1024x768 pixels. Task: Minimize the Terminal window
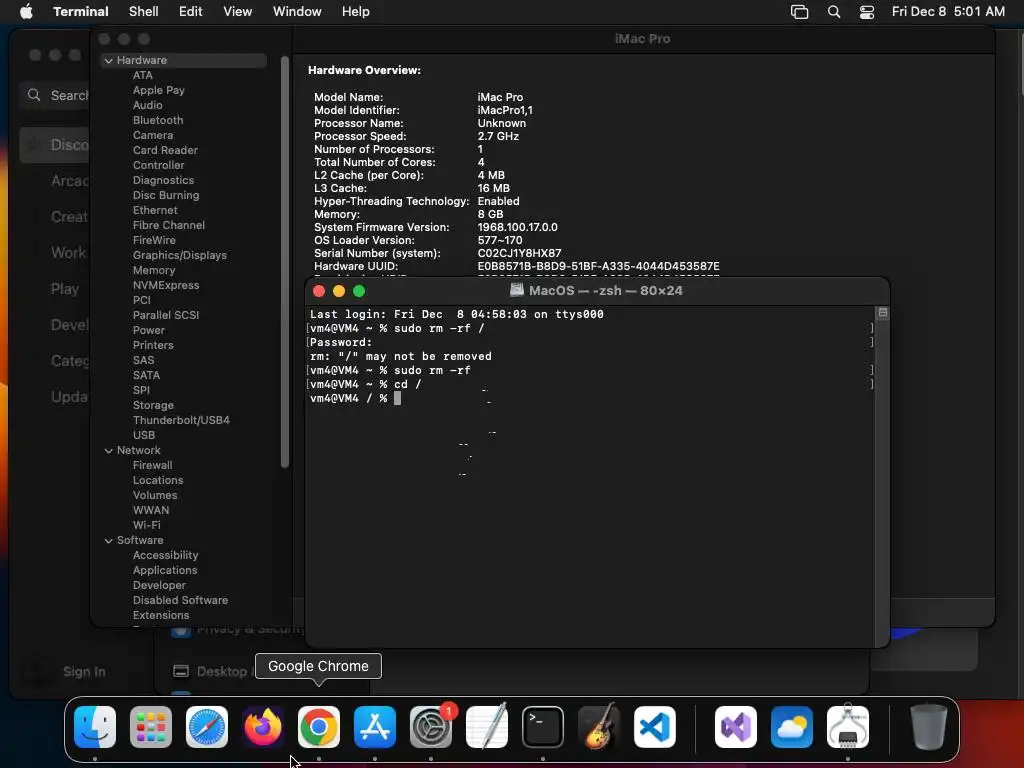click(x=339, y=291)
